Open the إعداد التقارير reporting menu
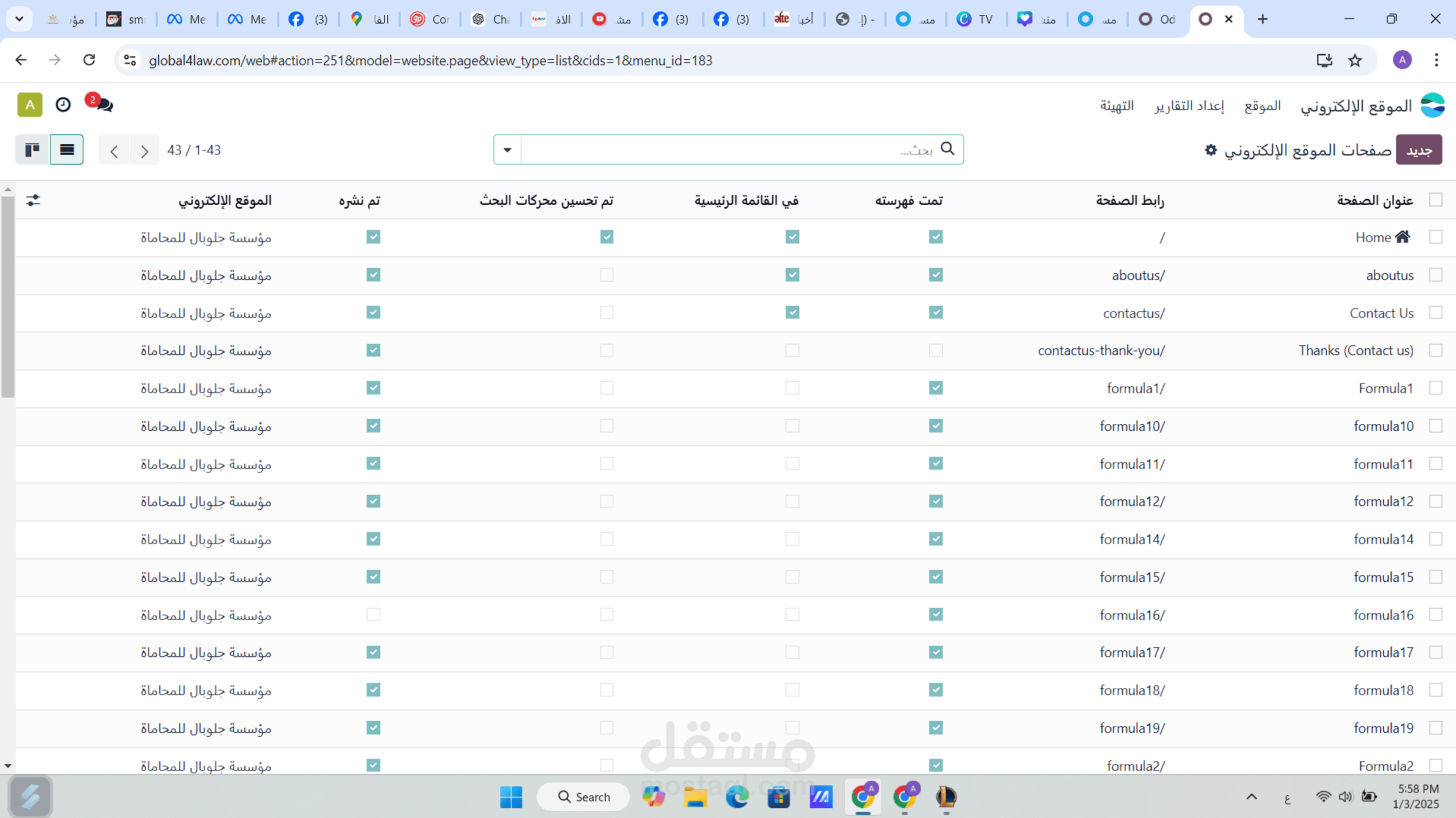The height and width of the screenshot is (818, 1456). (1190, 105)
